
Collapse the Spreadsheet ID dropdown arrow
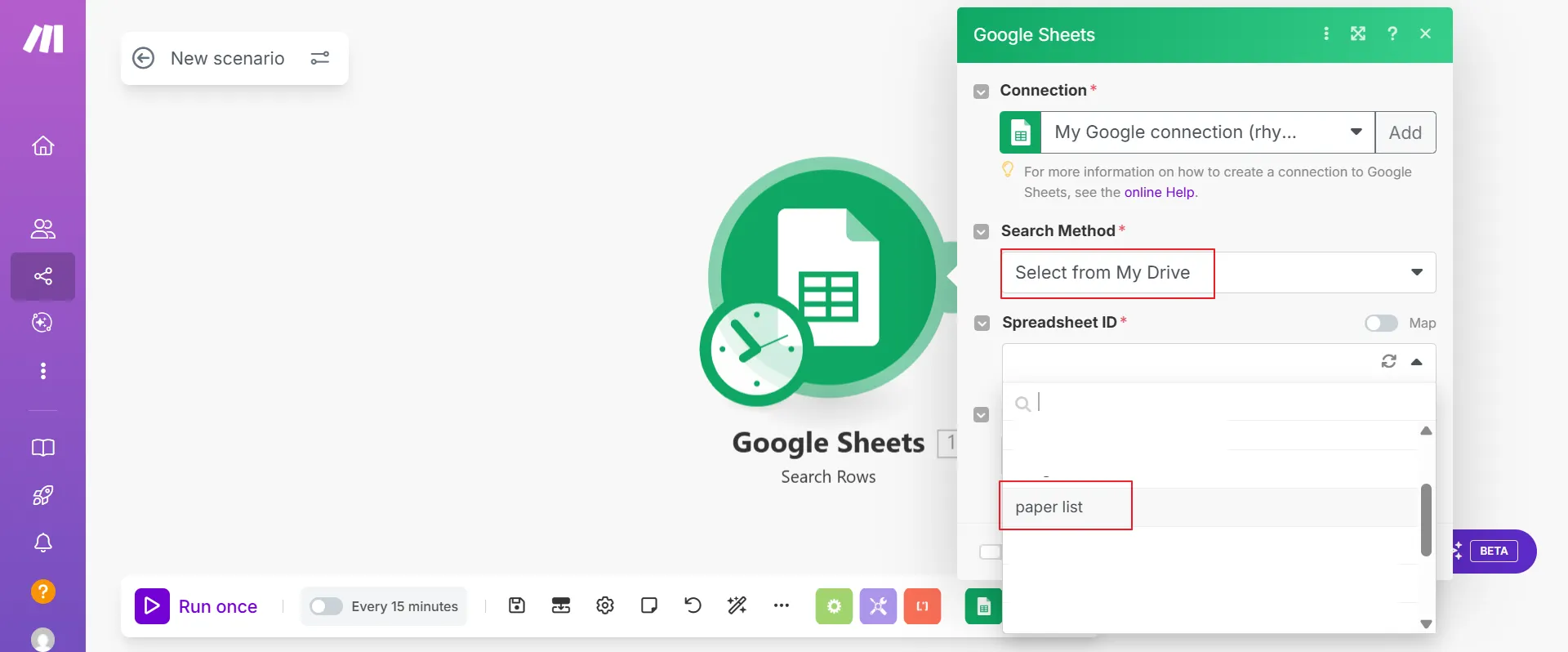(x=1417, y=362)
